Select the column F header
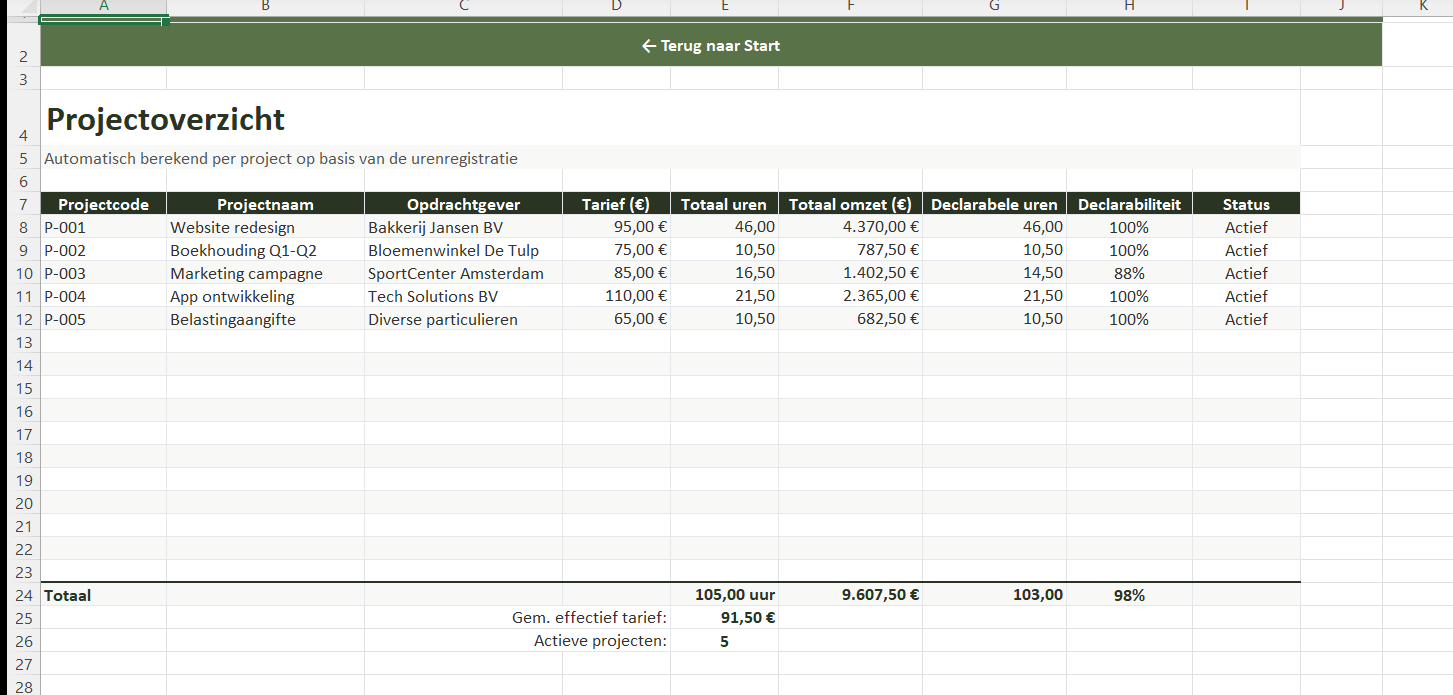 [x=850, y=6]
